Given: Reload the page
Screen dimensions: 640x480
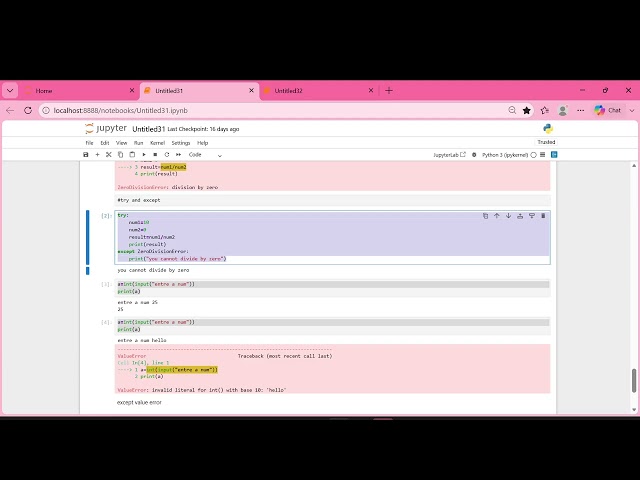Looking at the screenshot, I should [x=28, y=110].
